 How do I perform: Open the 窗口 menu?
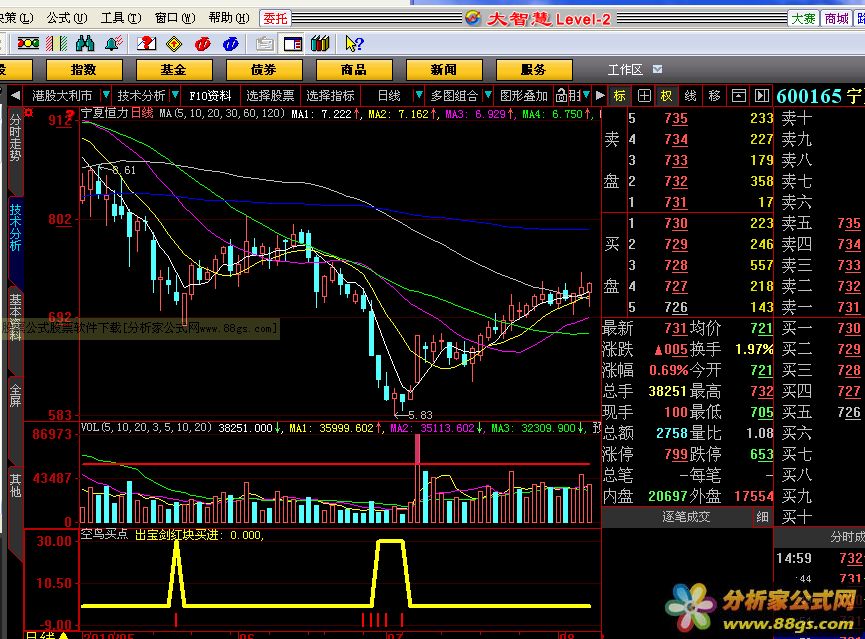(175, 18)
